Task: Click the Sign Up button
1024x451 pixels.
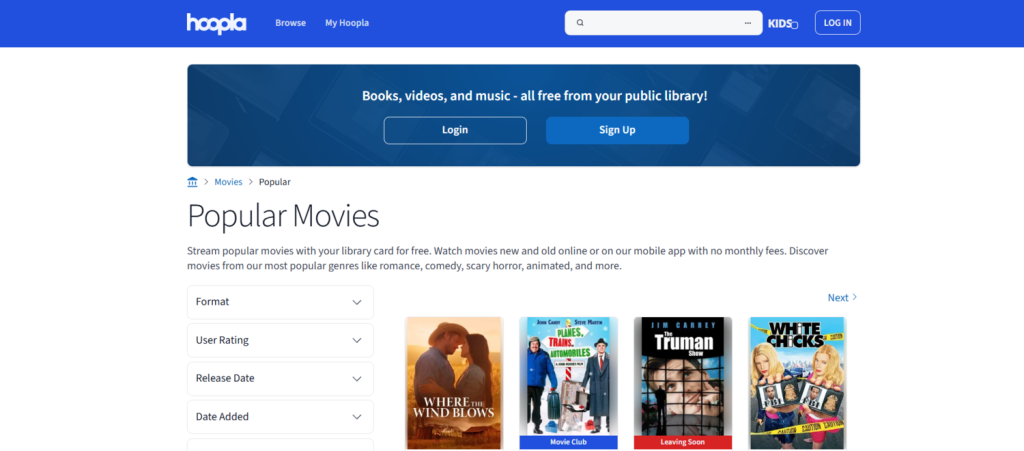Action: (x=617, y=130)
